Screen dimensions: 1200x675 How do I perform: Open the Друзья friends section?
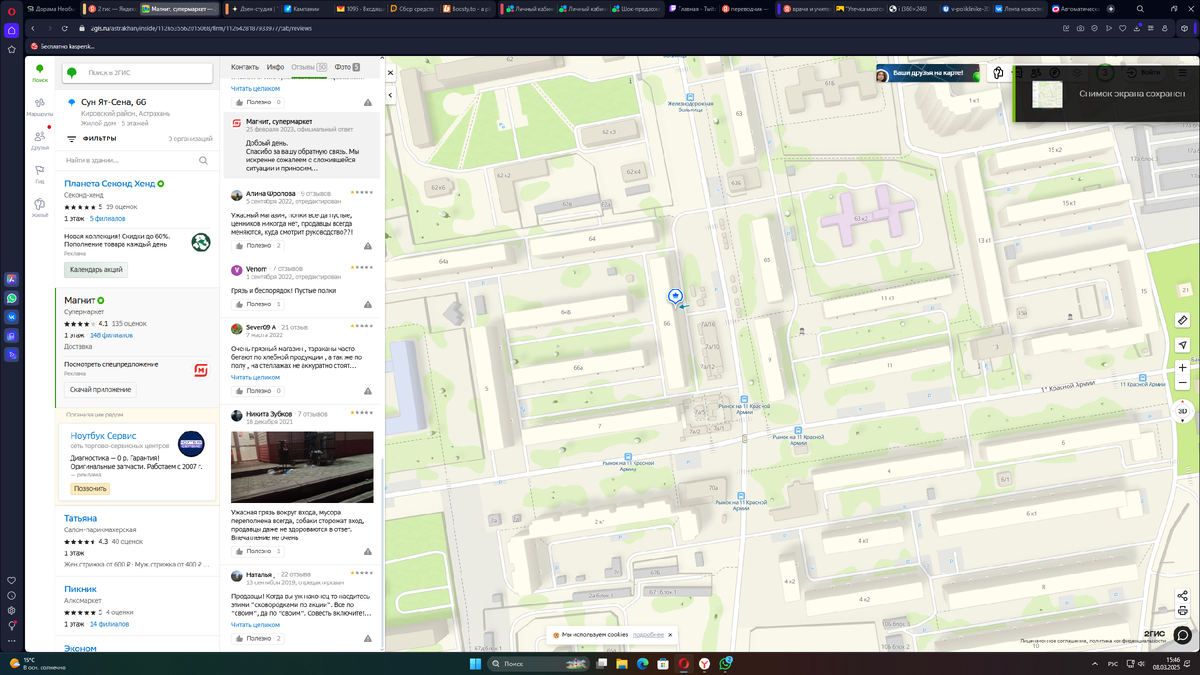click(x=40, y=140)
